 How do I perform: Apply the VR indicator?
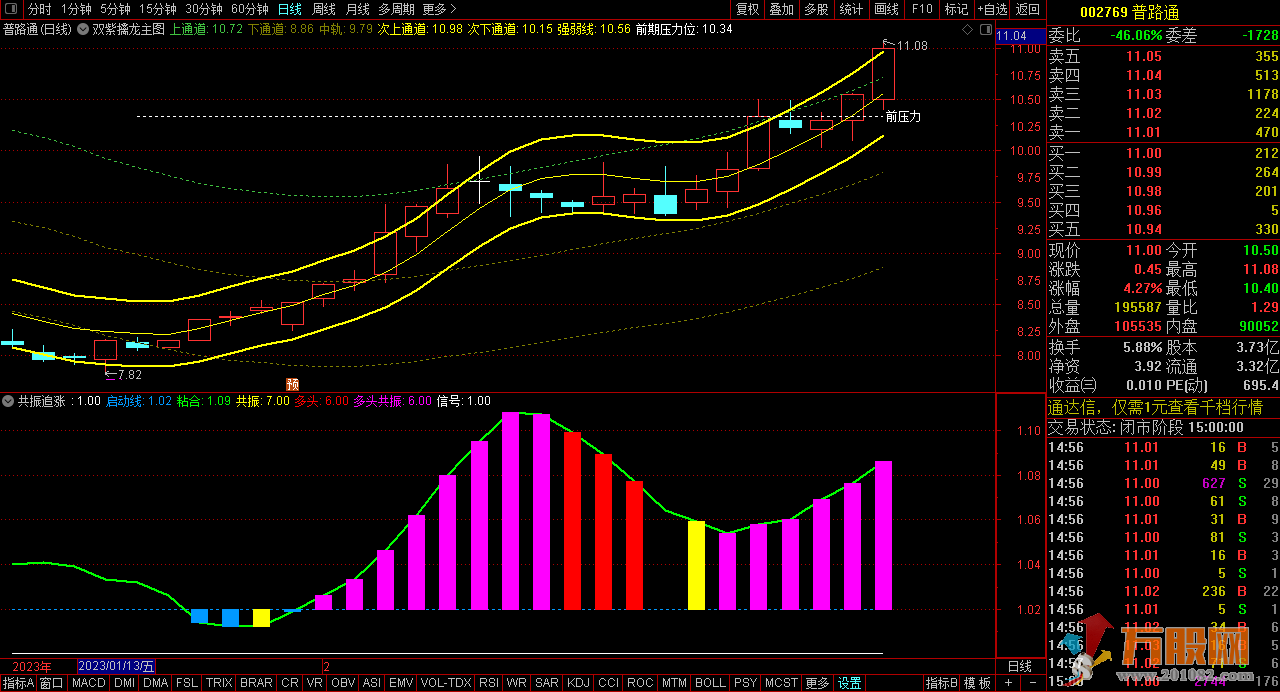tap(315, 683)
